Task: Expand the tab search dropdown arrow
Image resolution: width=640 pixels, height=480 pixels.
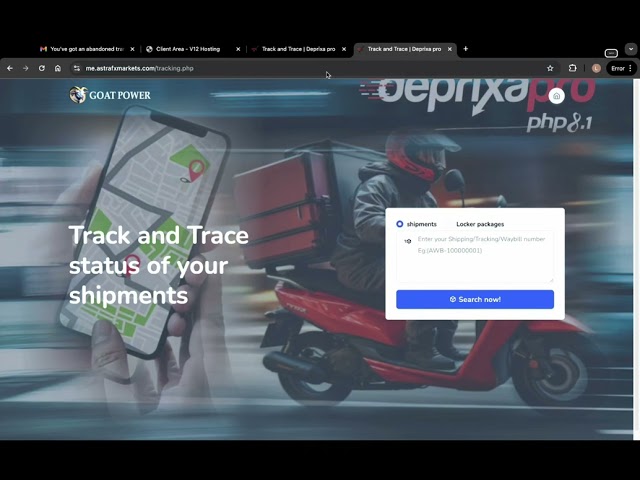Action: pyautogui.click(x=631, y=49)
